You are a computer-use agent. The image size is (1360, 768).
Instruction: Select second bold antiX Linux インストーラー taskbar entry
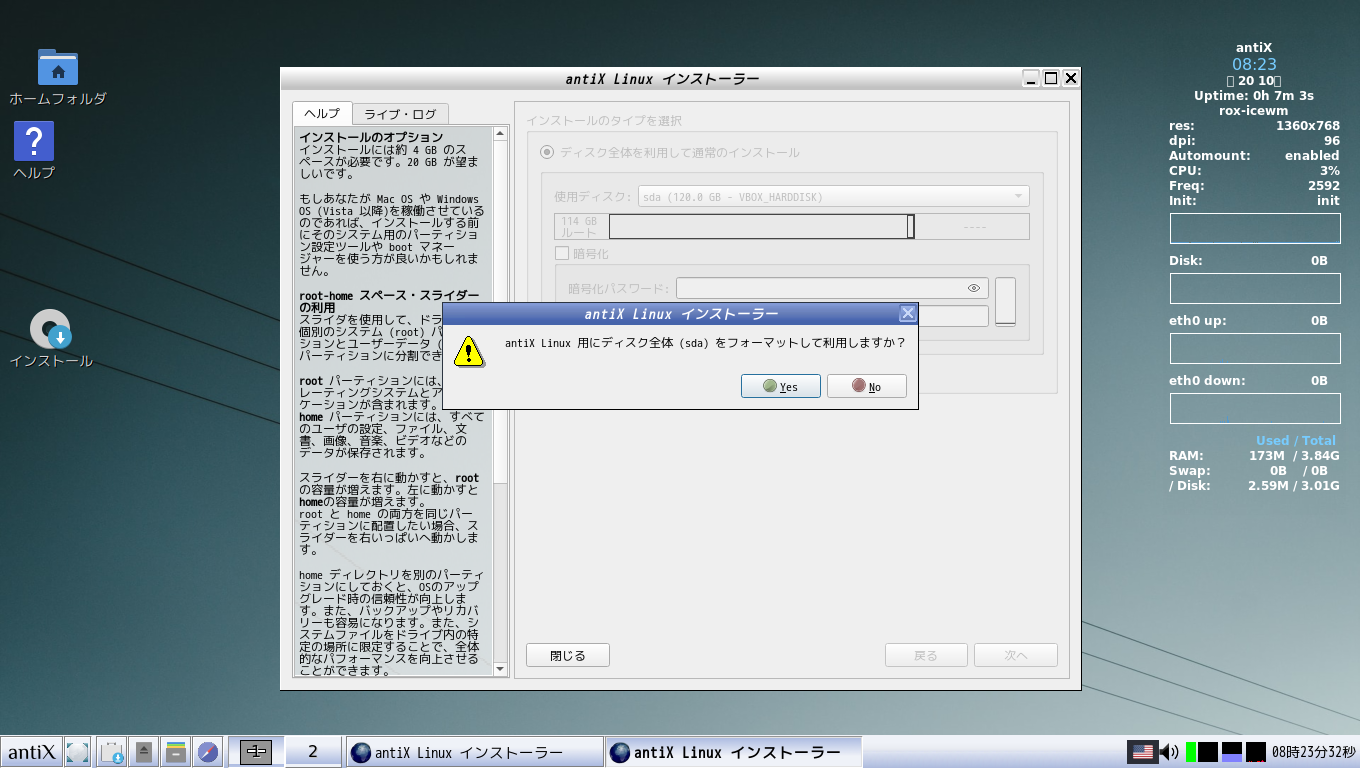(x=733, y=752)
